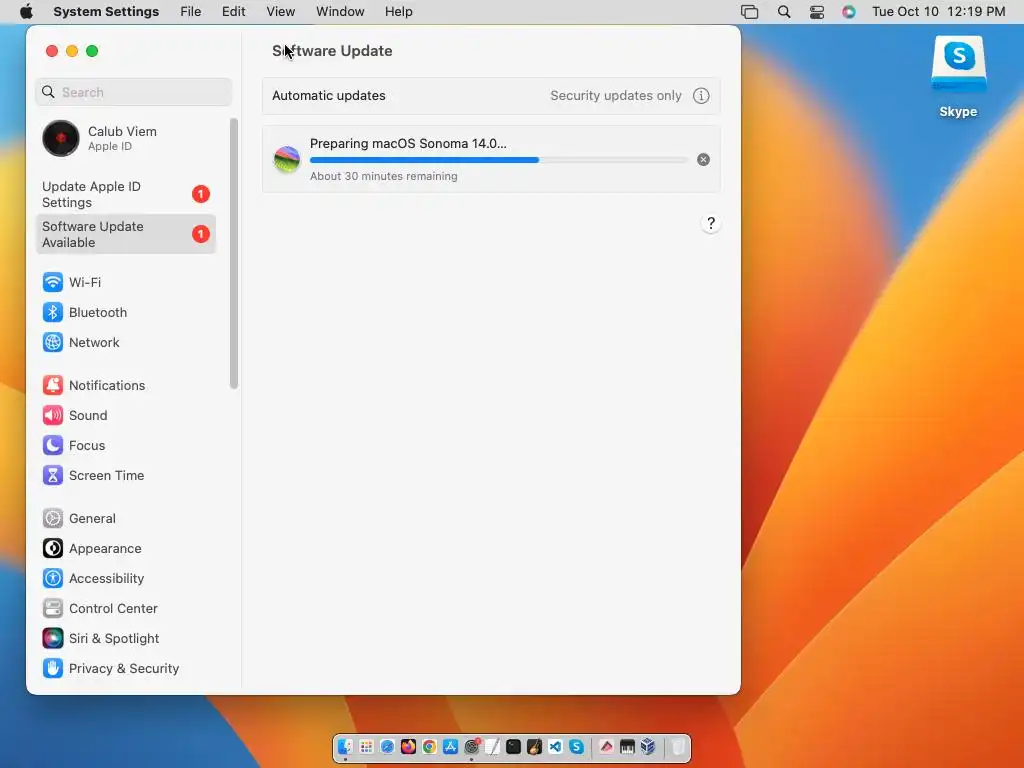Image resolution: width=1024 pixels, height=768 pixels.
Task: Launch Firefox from the Dock
Action: point(408,746)
